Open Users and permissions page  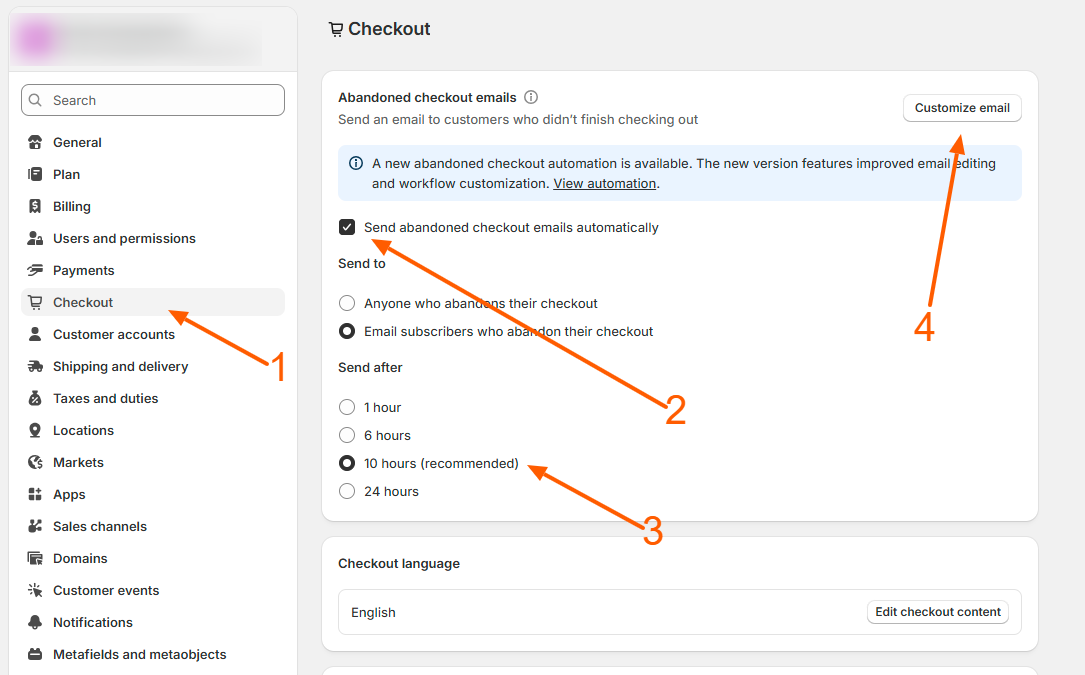pos(153,238)
